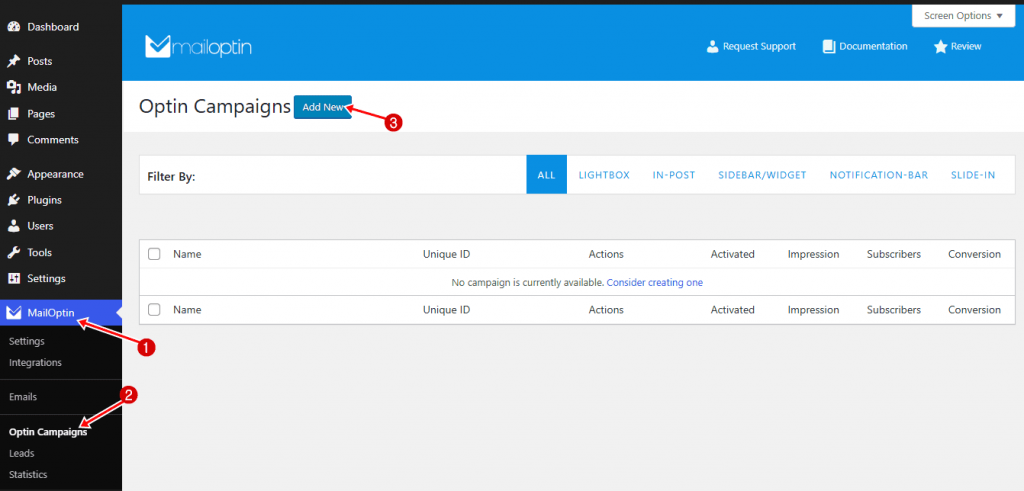Click the Review star icon

click(940, 47)
